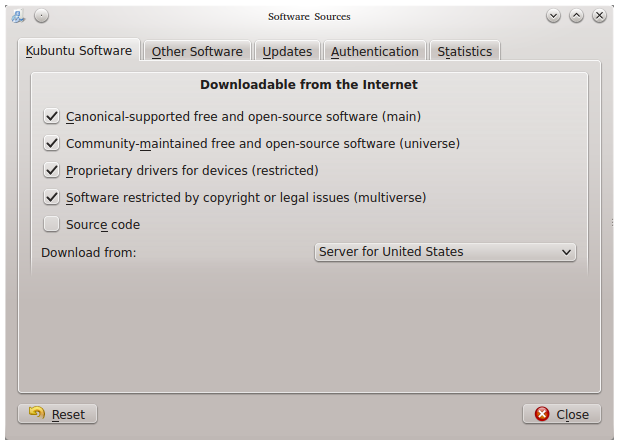Go to the Authentication tab
The height and width of the screenshot is (445, 619).
pyautogui.click(x=374, y=52)
